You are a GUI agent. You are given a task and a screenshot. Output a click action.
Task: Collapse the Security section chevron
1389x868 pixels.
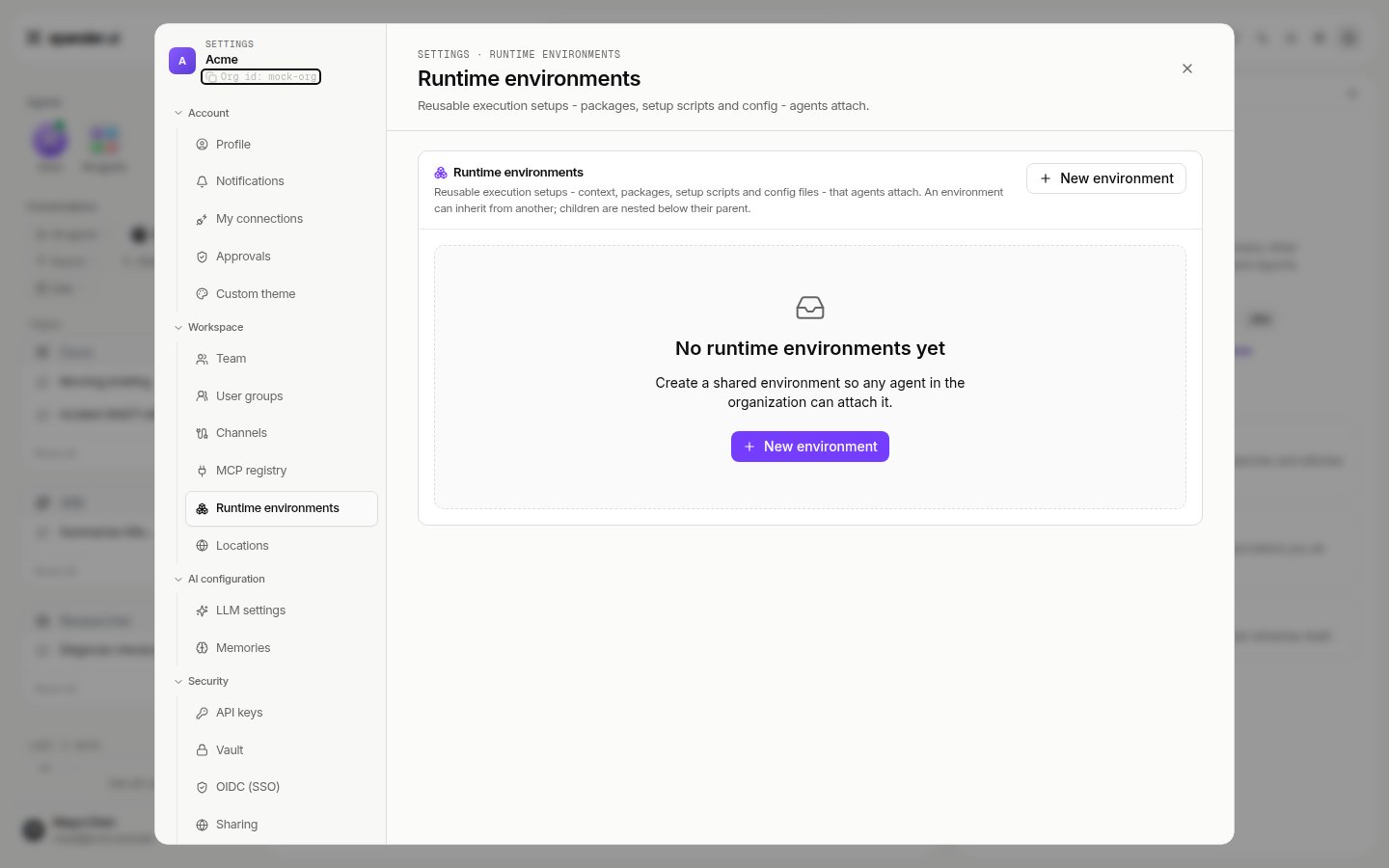point(178,681)
